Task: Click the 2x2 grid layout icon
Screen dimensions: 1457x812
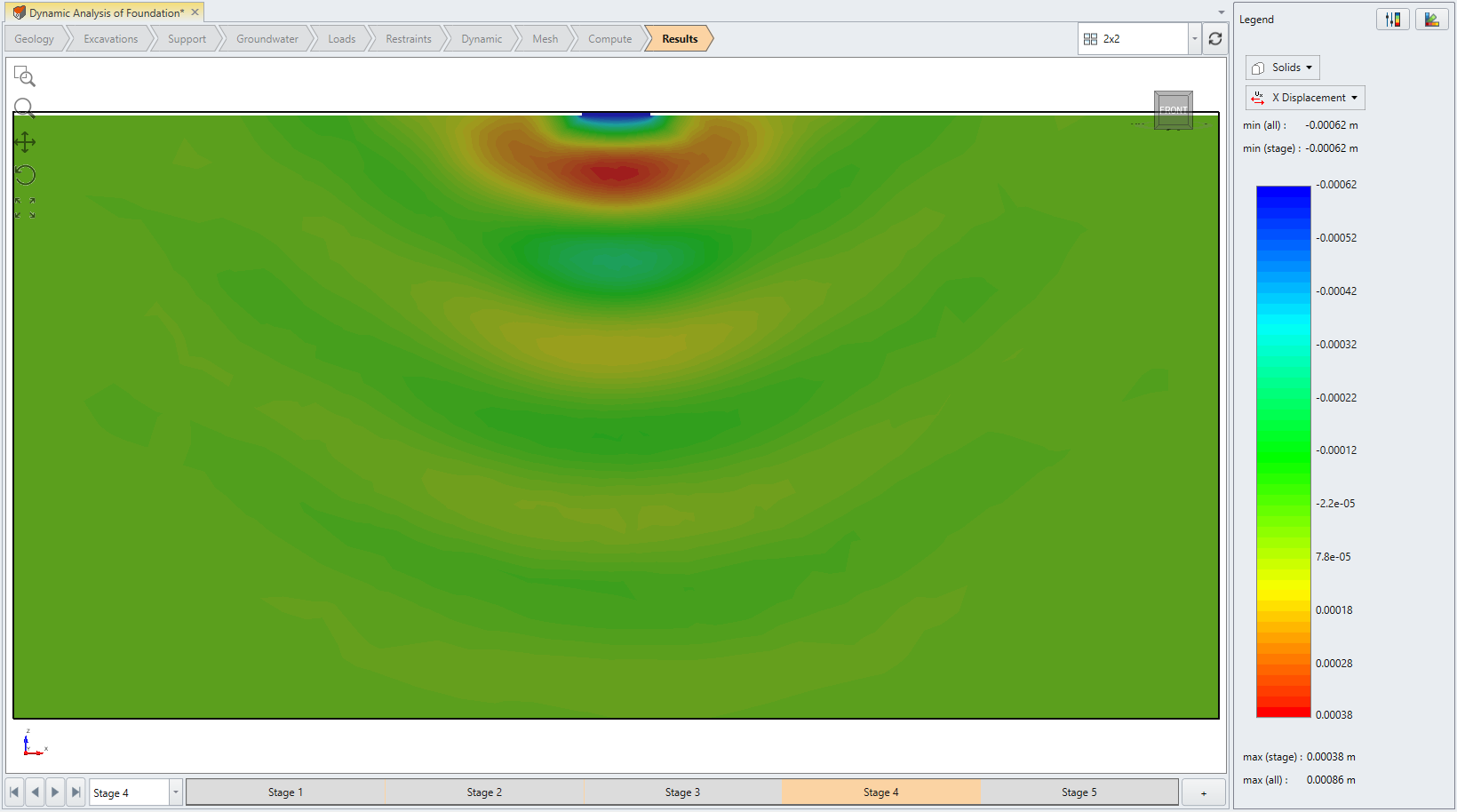Action: tap(1090, 39)
